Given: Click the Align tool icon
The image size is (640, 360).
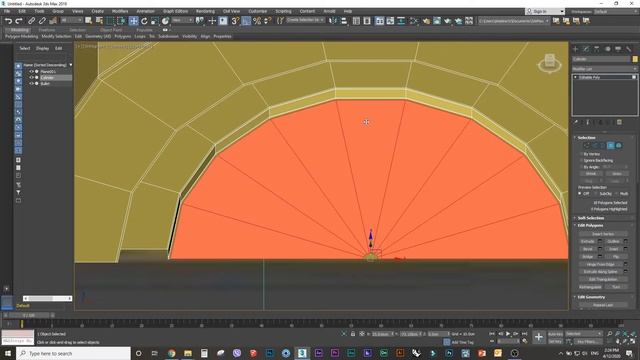Looking at the screenshot, I should 344,21.
